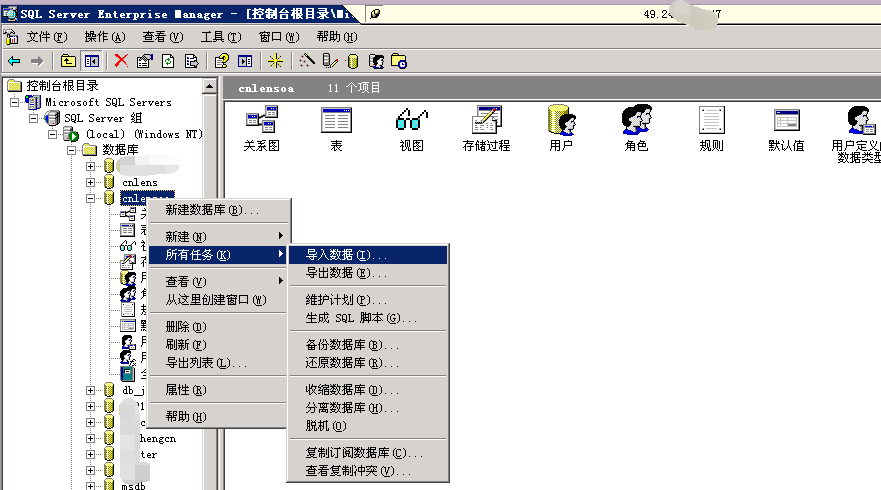Select 收缩数据库(D)... in submenu
The width and height of the screenshot is (881, 490).
pyautogui.click(x=368, y=389)
